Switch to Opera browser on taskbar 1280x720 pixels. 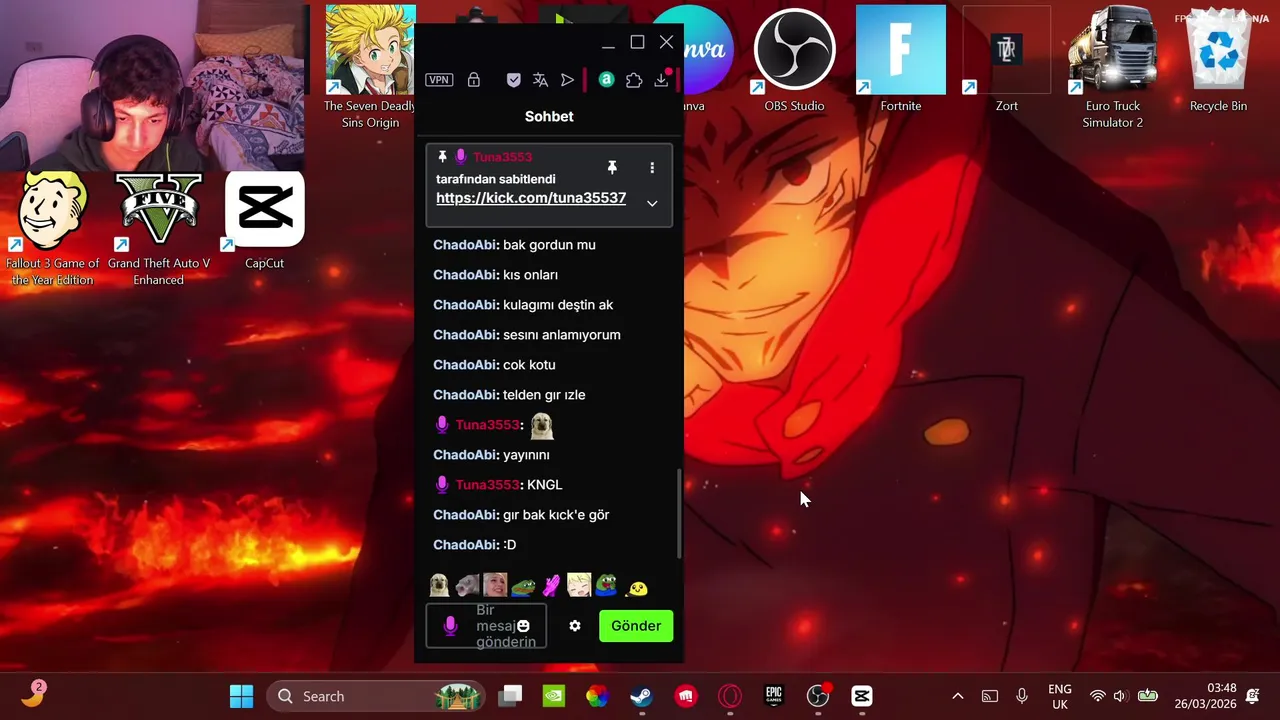(x=730, y=696)
